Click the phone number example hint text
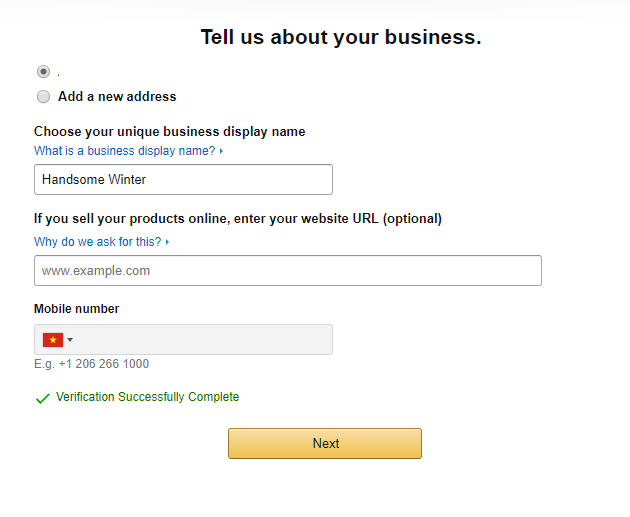The width and height of the screenshot is (630, 517). 91,364
